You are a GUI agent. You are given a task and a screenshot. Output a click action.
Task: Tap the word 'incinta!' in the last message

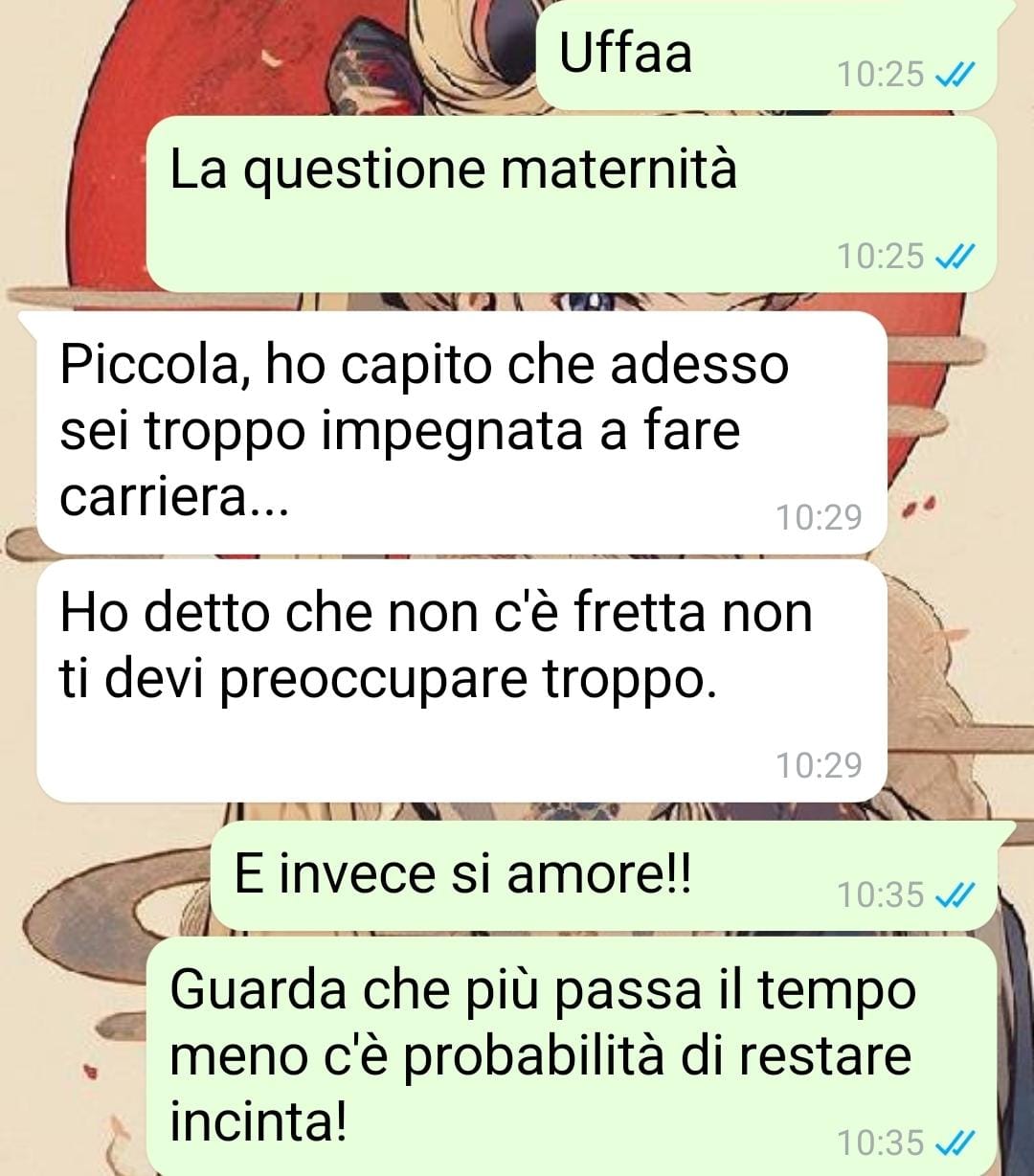(x=258, y=1121)
